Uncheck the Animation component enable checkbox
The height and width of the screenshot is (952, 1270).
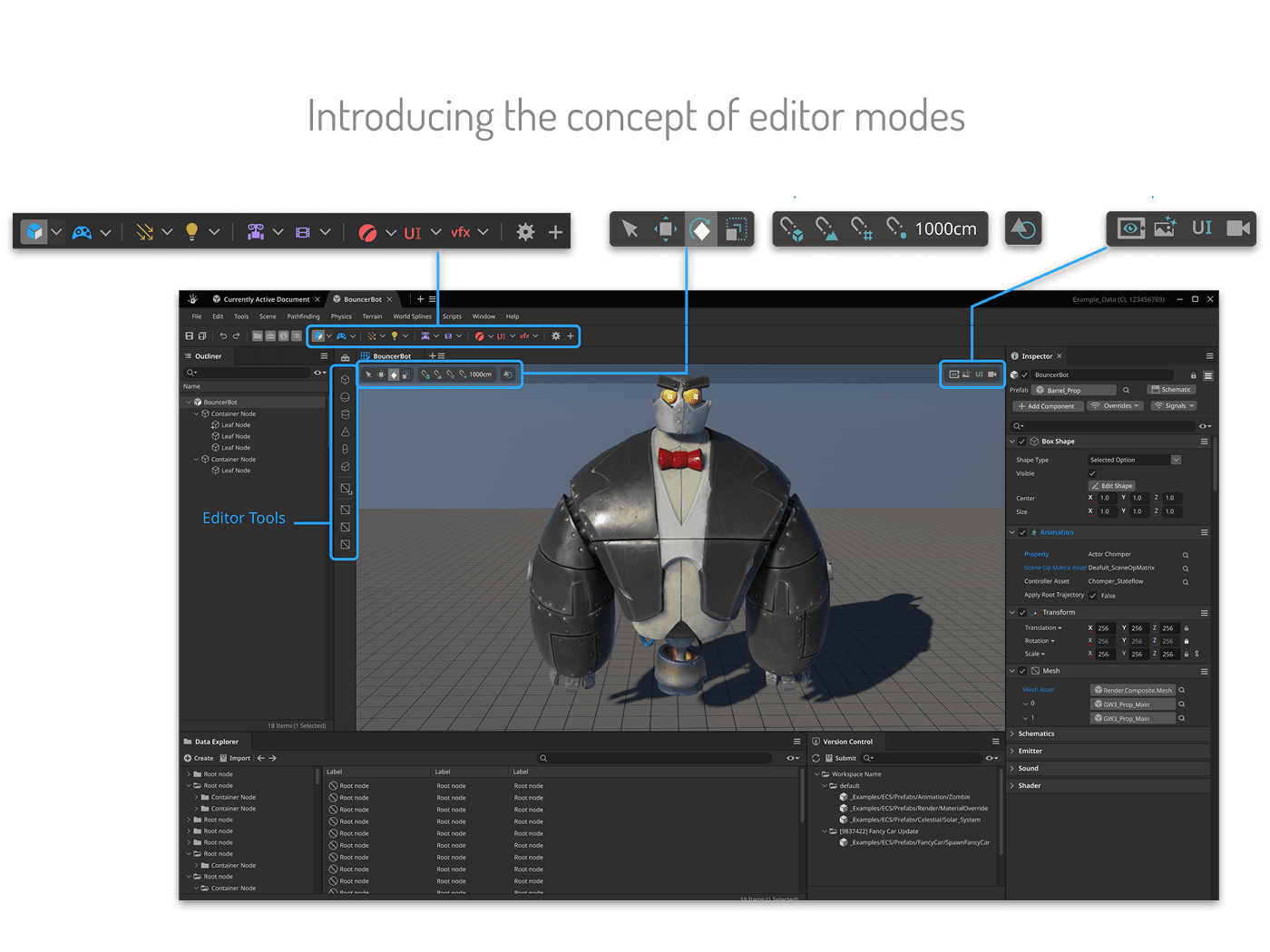pos(1022,532)
